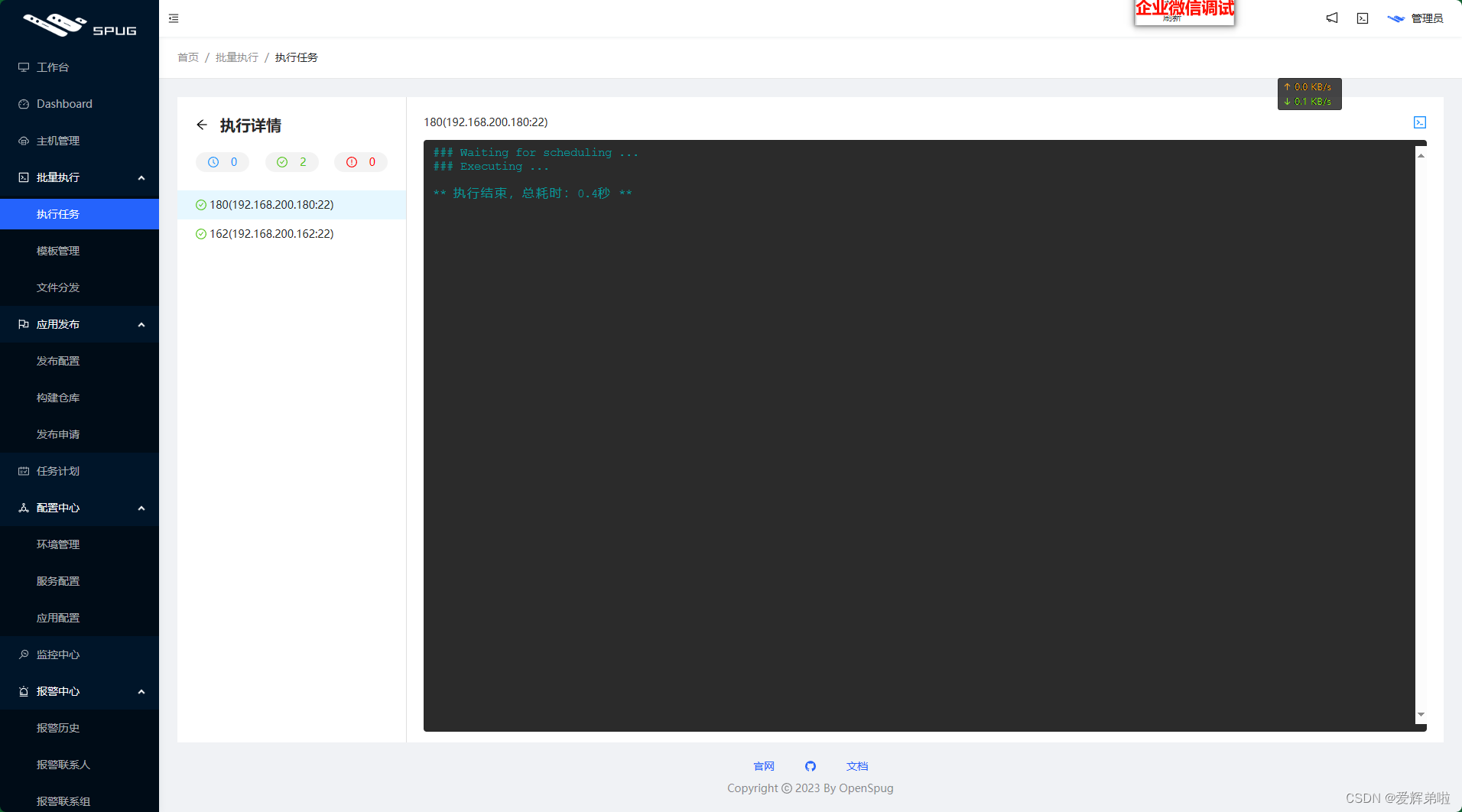1462x812 pixels.
Task: Click the terminal scrollbar down arrow
Action: (x=1421, y=715)
